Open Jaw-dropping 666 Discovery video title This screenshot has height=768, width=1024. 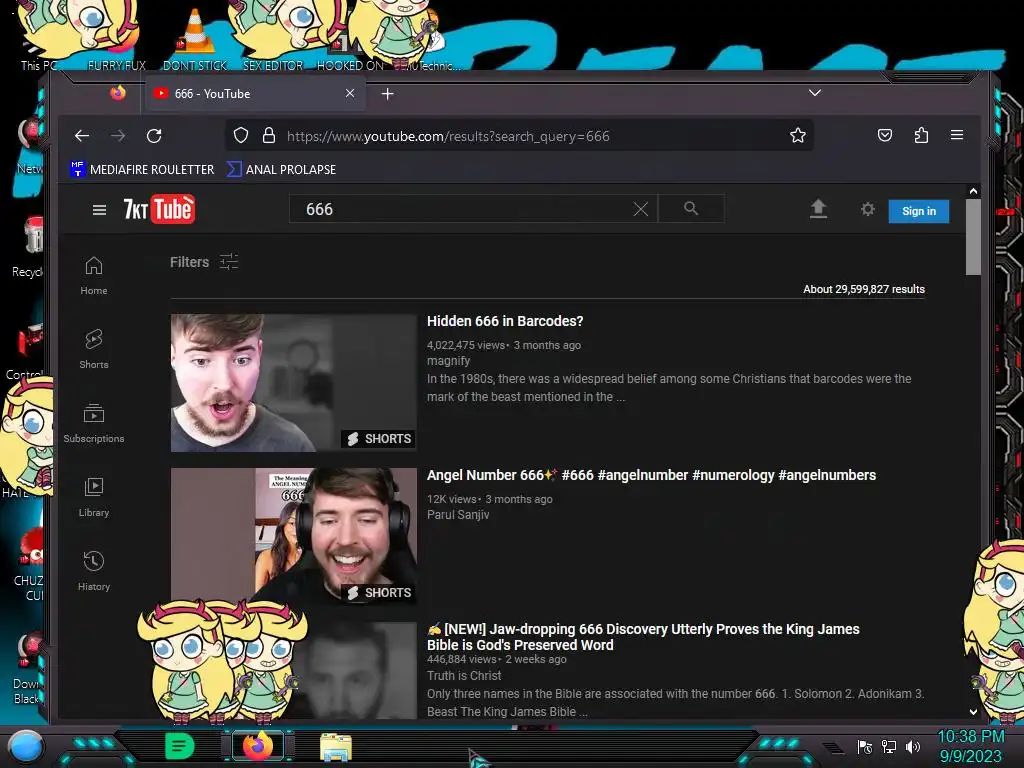pos(643,637)
